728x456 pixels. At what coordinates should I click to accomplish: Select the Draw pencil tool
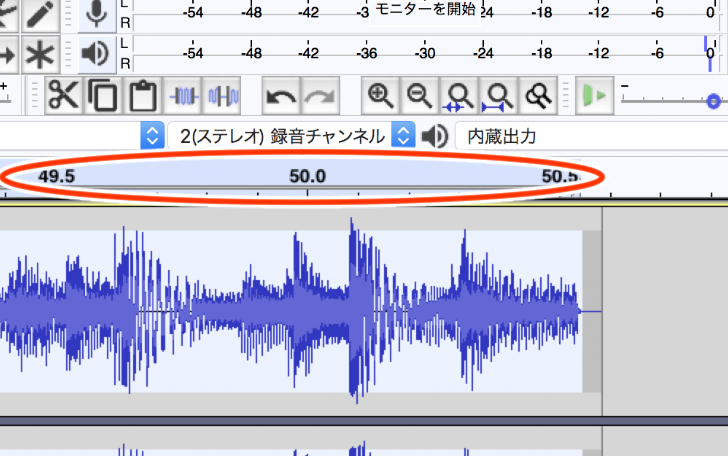point(39,14)
